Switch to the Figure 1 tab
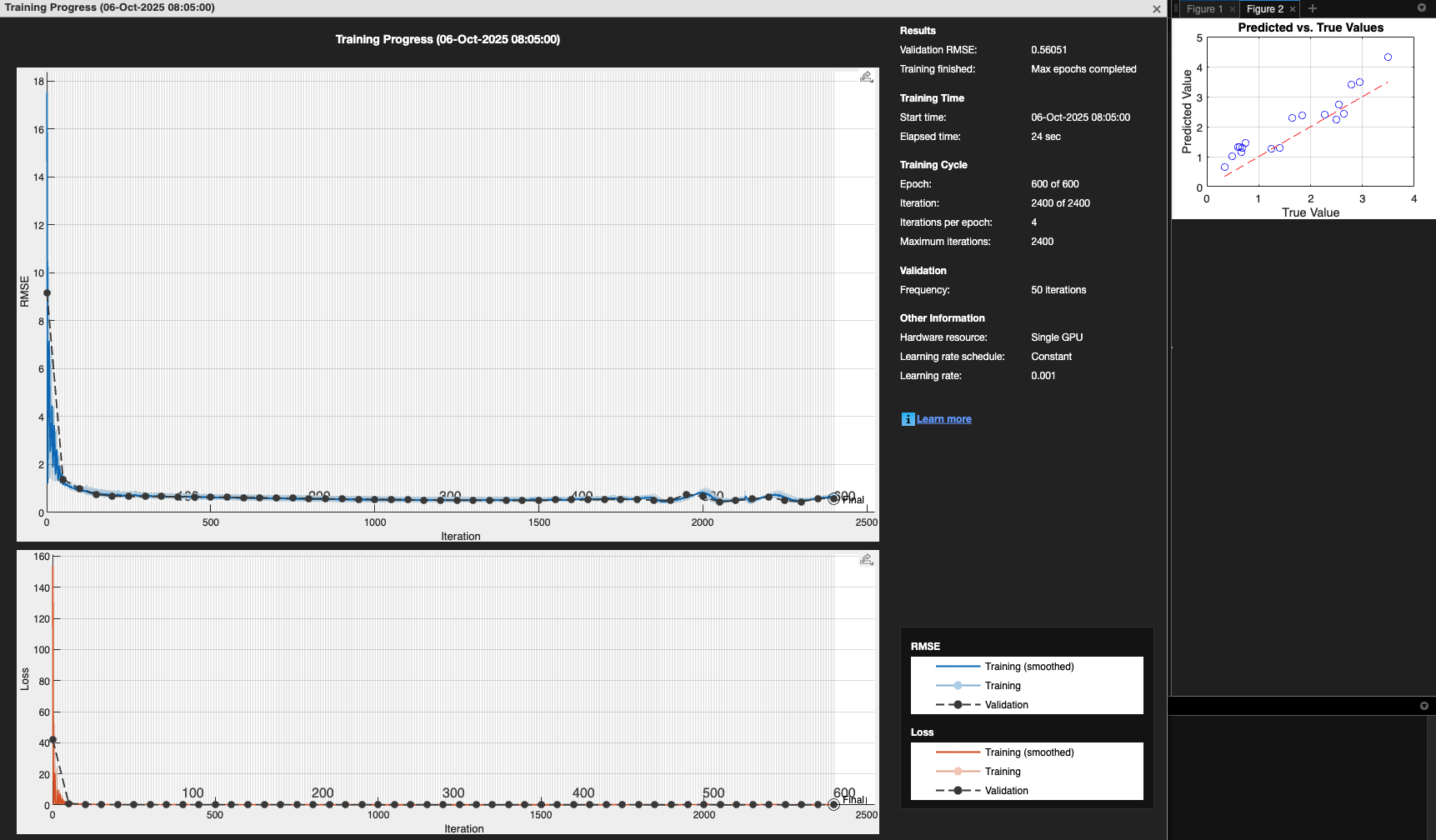Screen dimensions: 1436x840 coord(1204,9)
